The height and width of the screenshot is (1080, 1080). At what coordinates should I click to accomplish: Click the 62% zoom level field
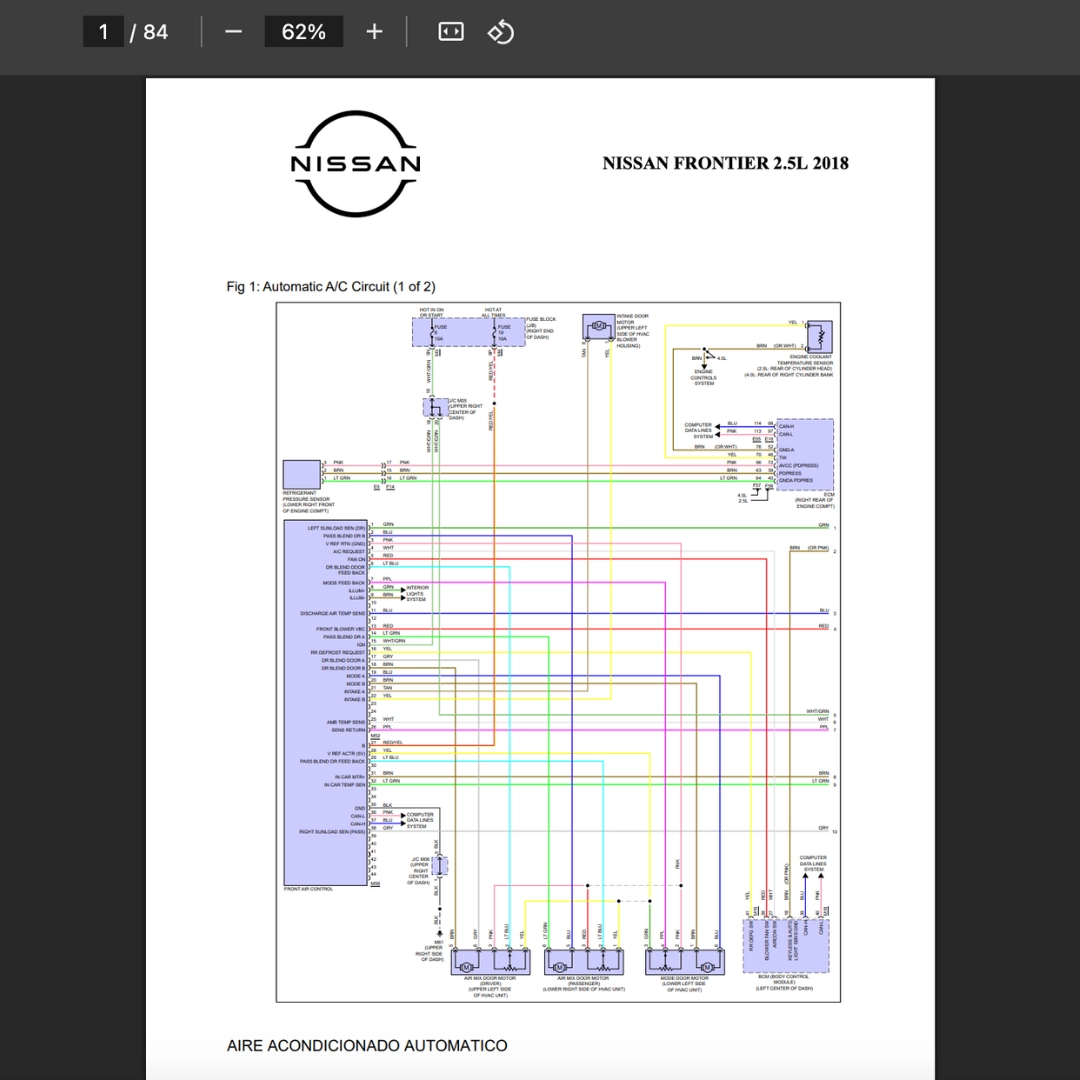304,32
